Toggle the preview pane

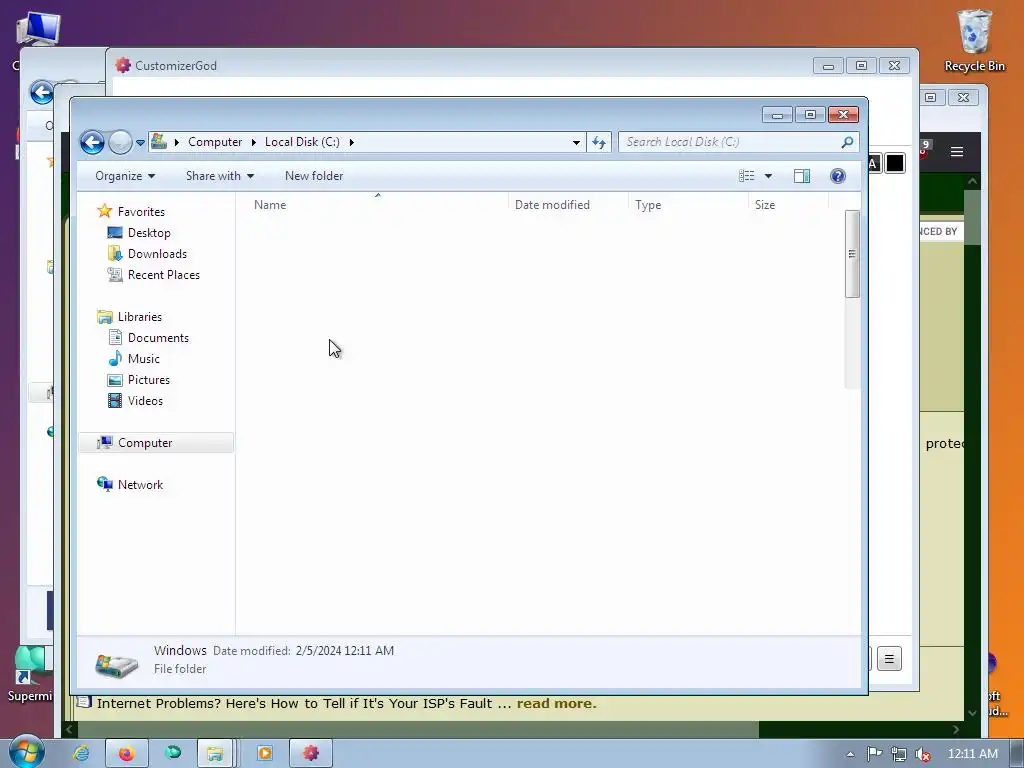click(802, 176)
